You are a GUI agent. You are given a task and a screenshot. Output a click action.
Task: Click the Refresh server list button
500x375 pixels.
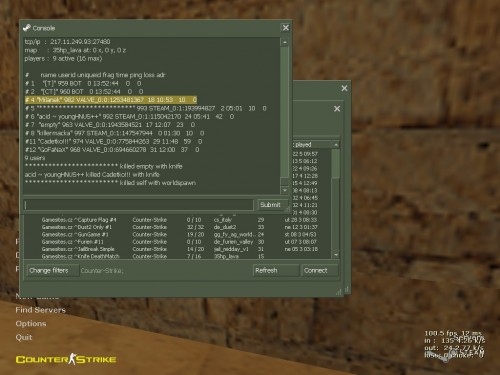275,270
